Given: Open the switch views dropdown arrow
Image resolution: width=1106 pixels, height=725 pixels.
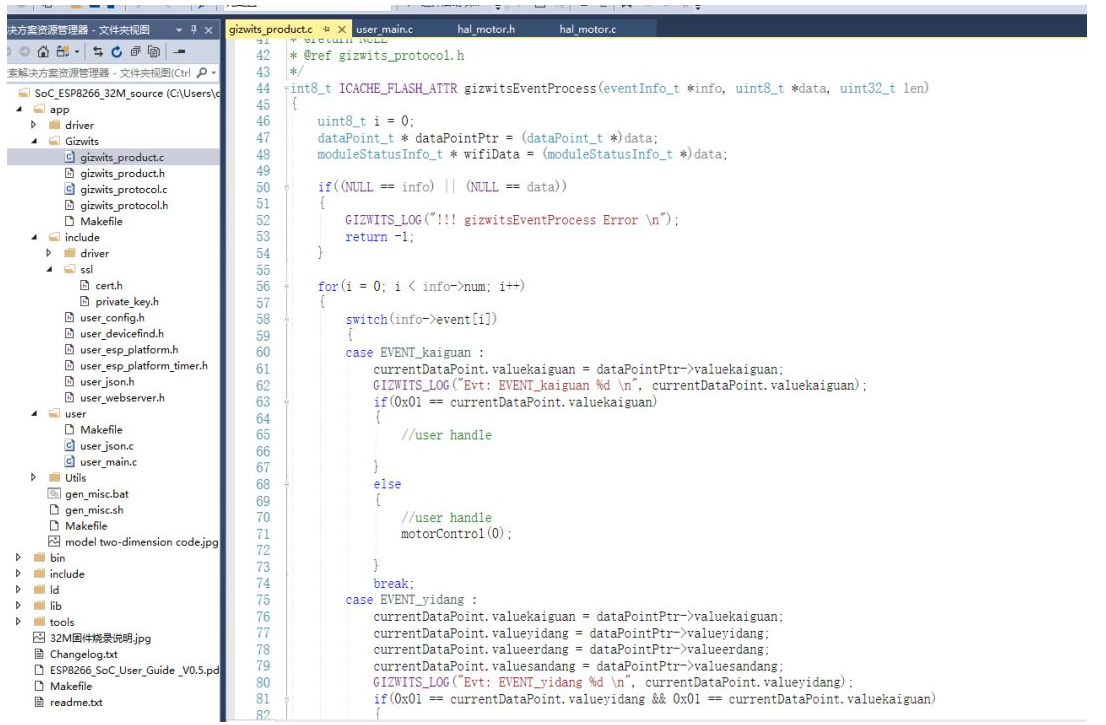Looking at the screenshot, I should tap(76, 51).
